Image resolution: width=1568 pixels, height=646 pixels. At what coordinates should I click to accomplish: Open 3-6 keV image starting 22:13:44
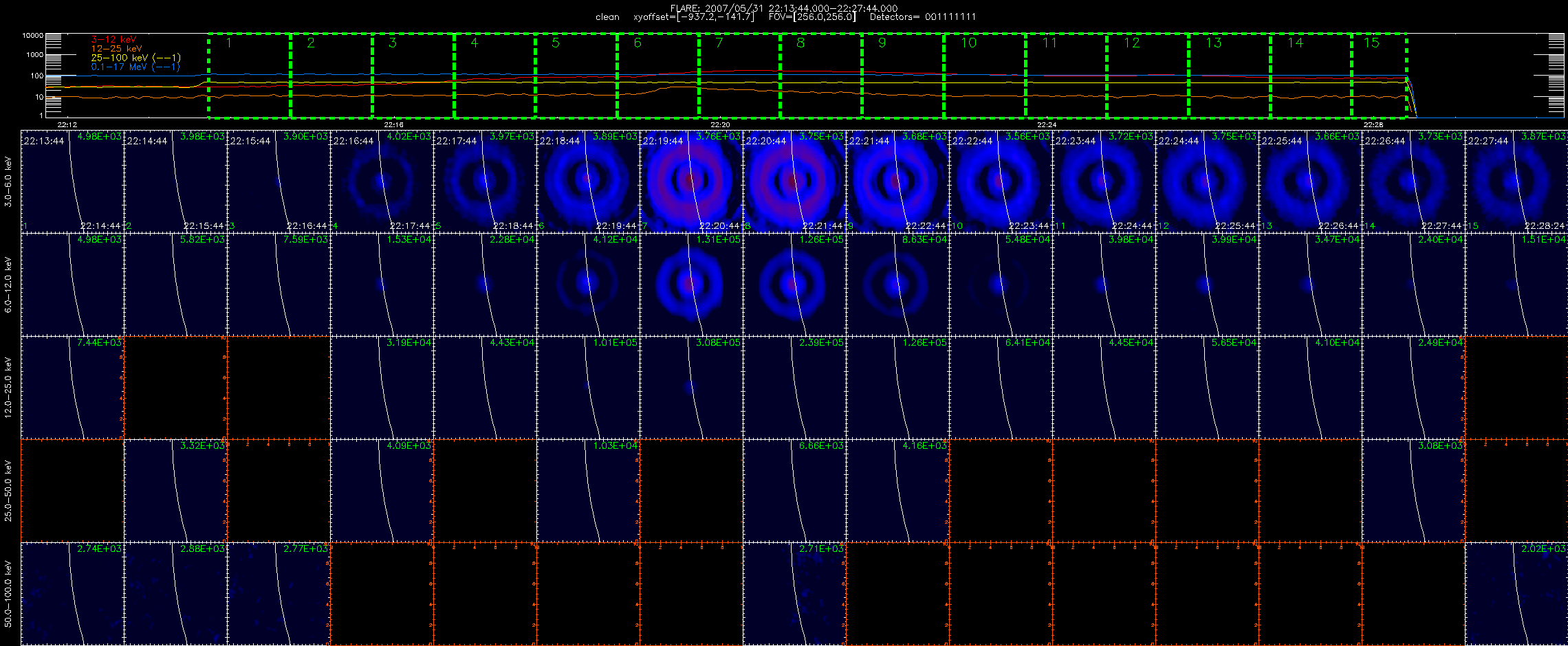click(73, 181)
